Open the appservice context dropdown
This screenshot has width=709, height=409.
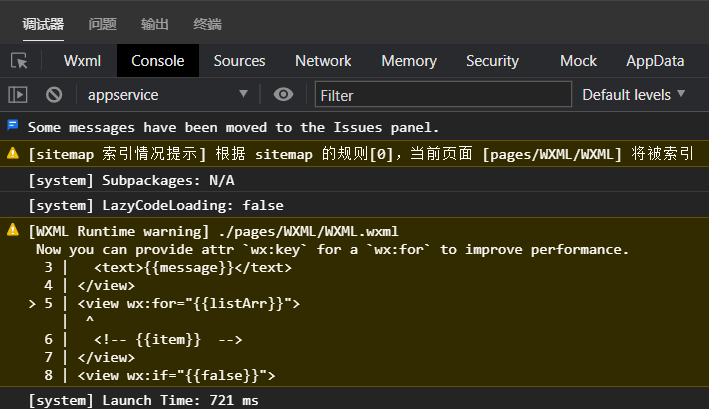click(x=167, y=95)
